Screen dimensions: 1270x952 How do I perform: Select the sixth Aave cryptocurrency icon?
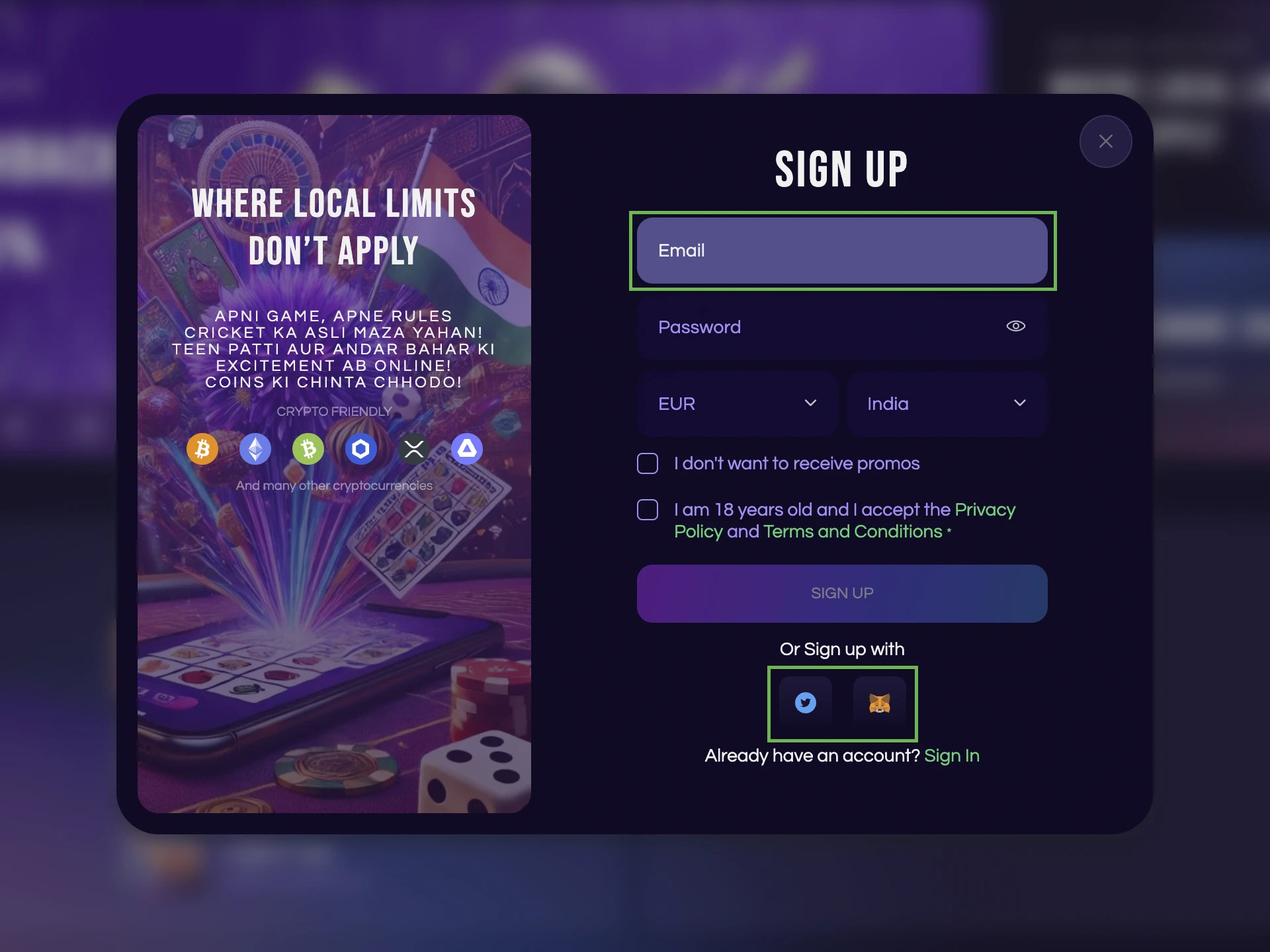(466, 448)
